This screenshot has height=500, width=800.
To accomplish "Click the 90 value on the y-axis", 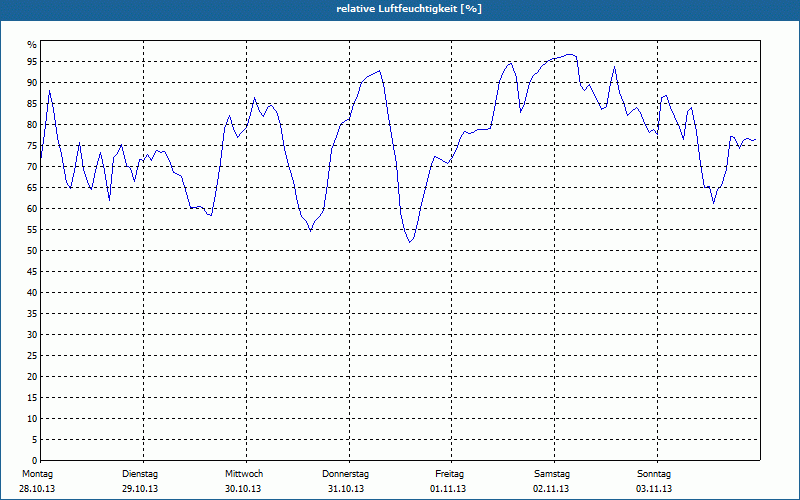I will 32,83.
